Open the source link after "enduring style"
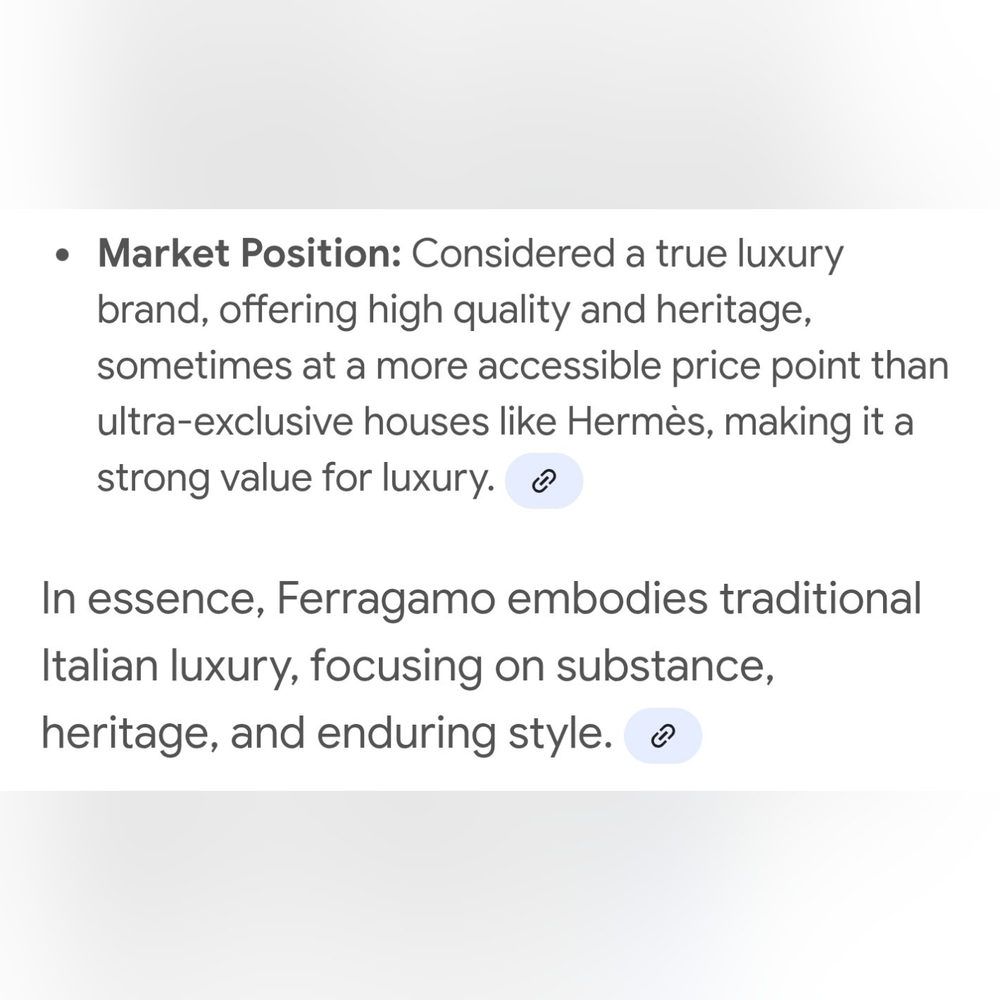 point(663,735)
